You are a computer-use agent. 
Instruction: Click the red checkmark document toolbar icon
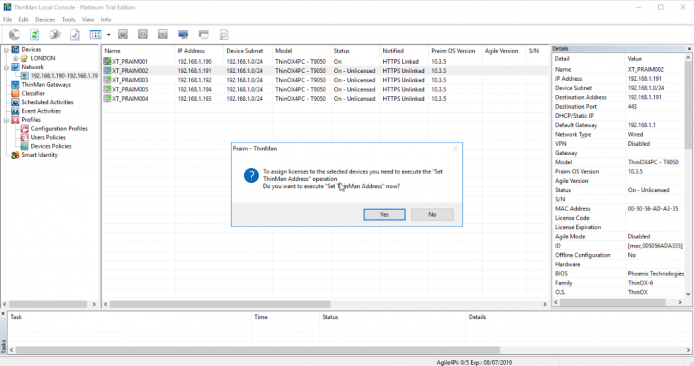75,35
